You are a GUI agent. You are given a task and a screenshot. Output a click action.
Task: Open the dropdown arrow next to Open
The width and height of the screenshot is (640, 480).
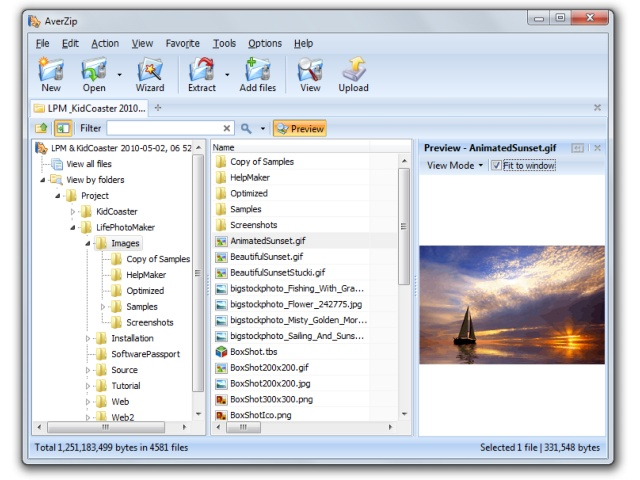(119, 75)
